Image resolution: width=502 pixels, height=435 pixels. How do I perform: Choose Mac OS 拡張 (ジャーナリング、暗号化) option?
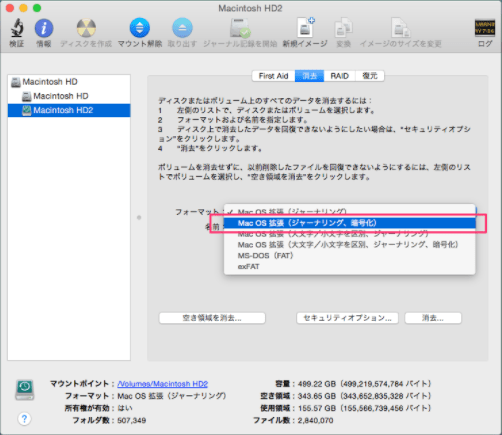click(349, 223)
